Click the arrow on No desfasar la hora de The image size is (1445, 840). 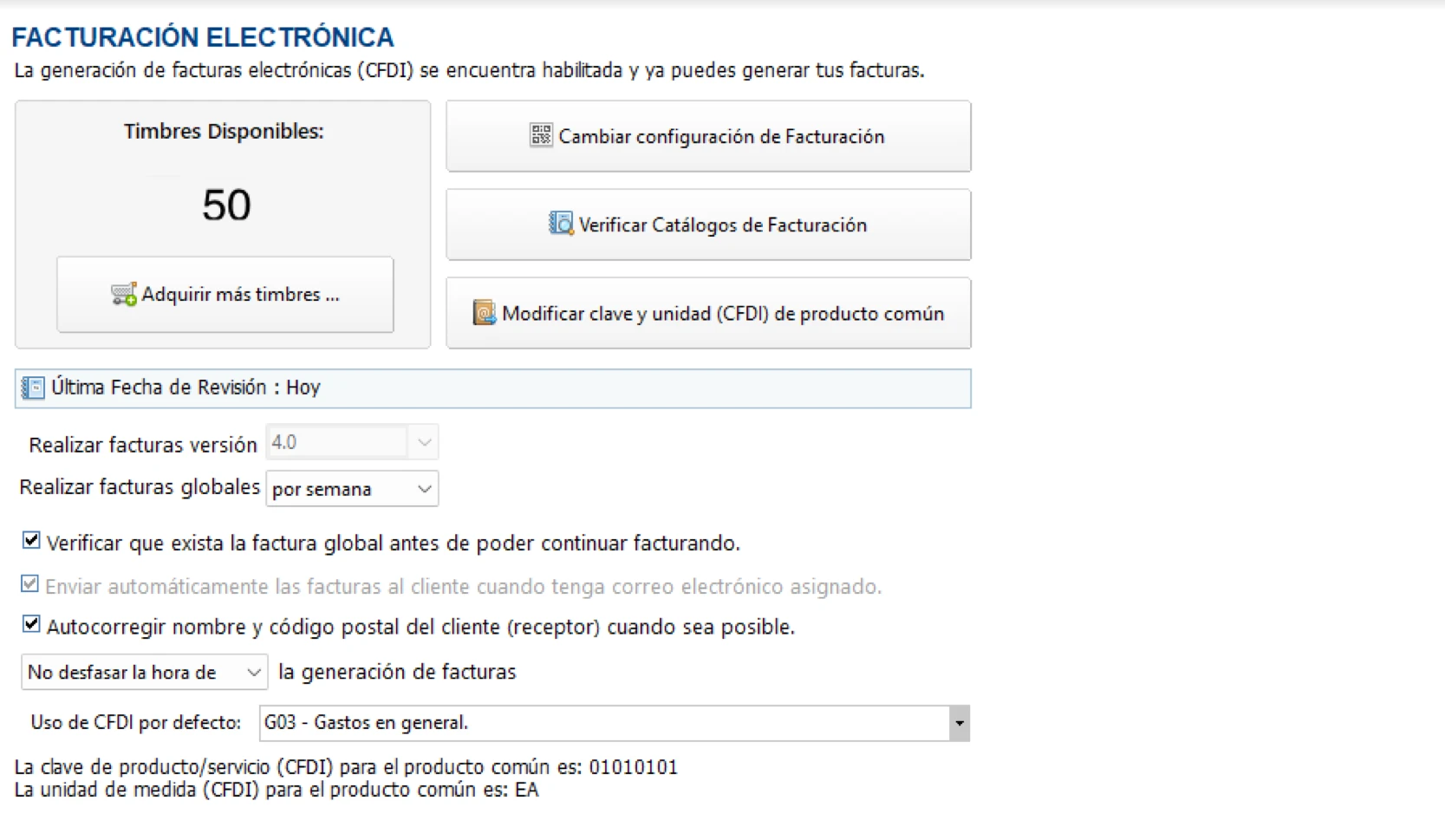[x=254, y=672]
